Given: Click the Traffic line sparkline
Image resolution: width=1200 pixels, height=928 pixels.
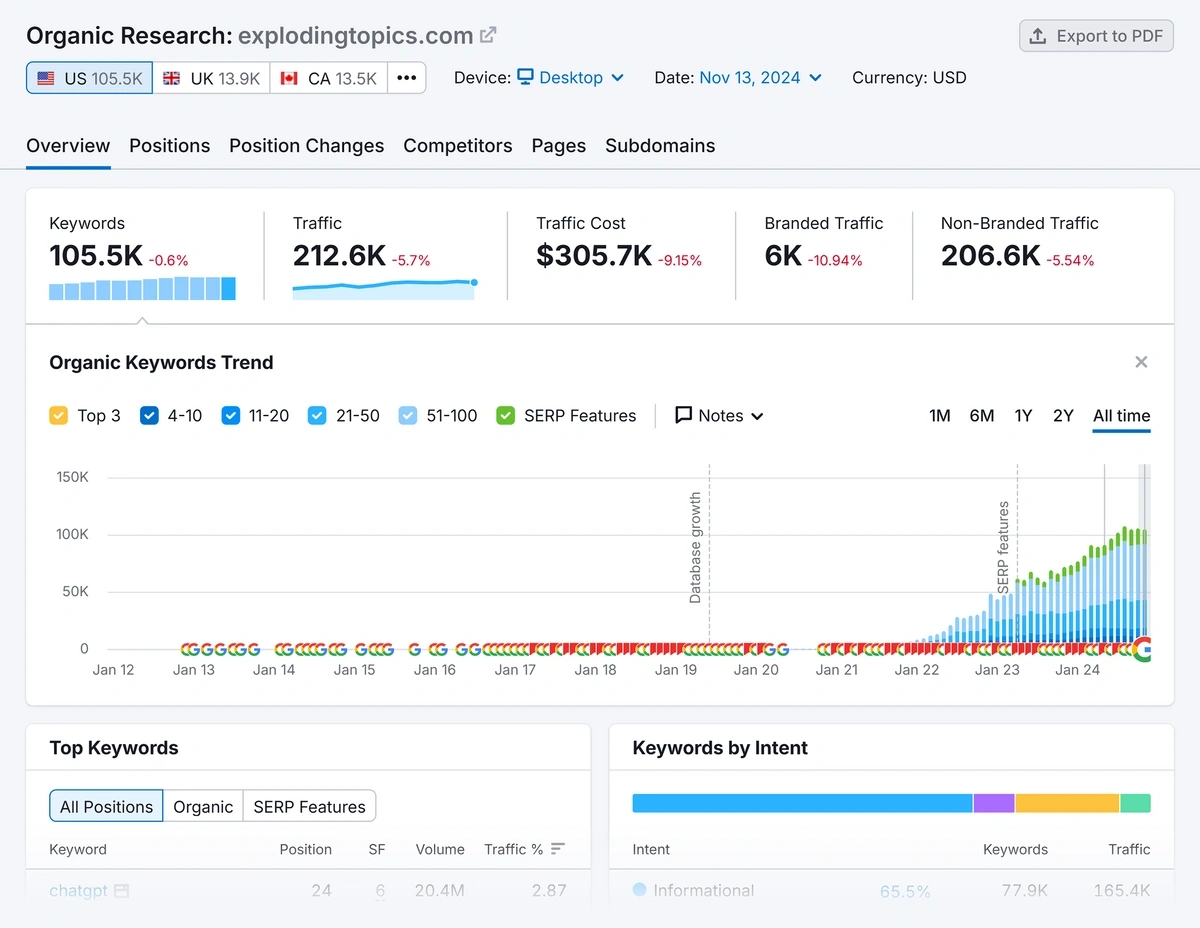Looking at the screenshot, I should (x=385, y=289).
